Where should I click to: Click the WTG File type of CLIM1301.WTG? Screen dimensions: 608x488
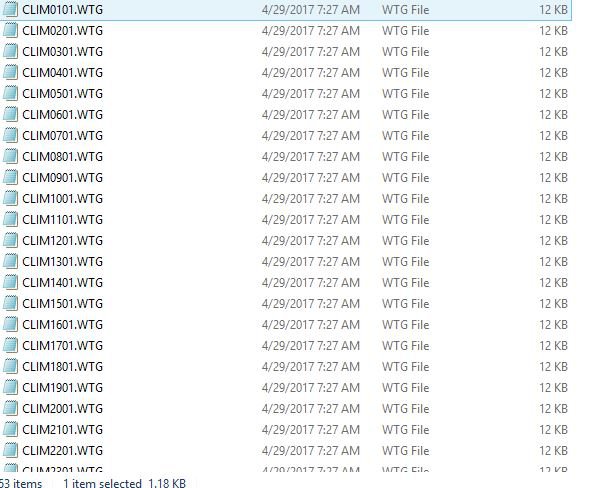click(406, 262)
